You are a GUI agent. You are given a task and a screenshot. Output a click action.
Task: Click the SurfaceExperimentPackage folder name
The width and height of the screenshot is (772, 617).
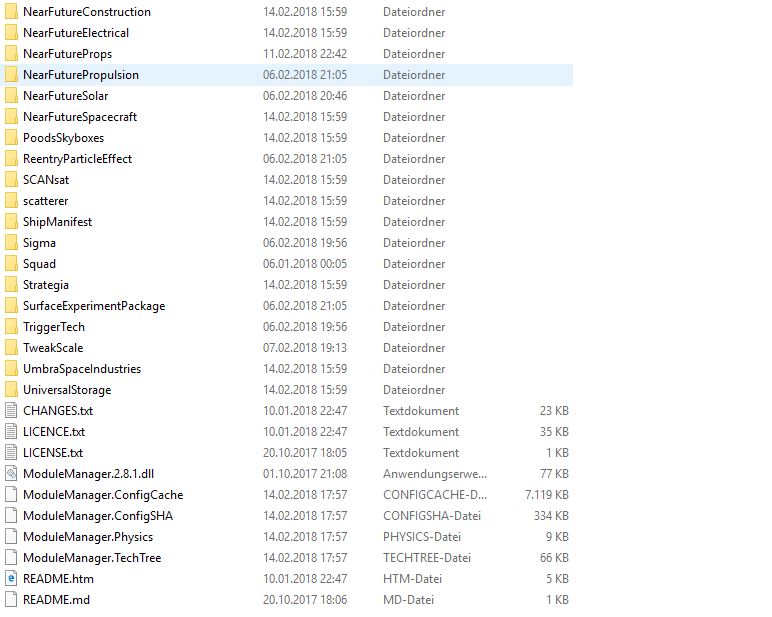[x=94, y=306]
